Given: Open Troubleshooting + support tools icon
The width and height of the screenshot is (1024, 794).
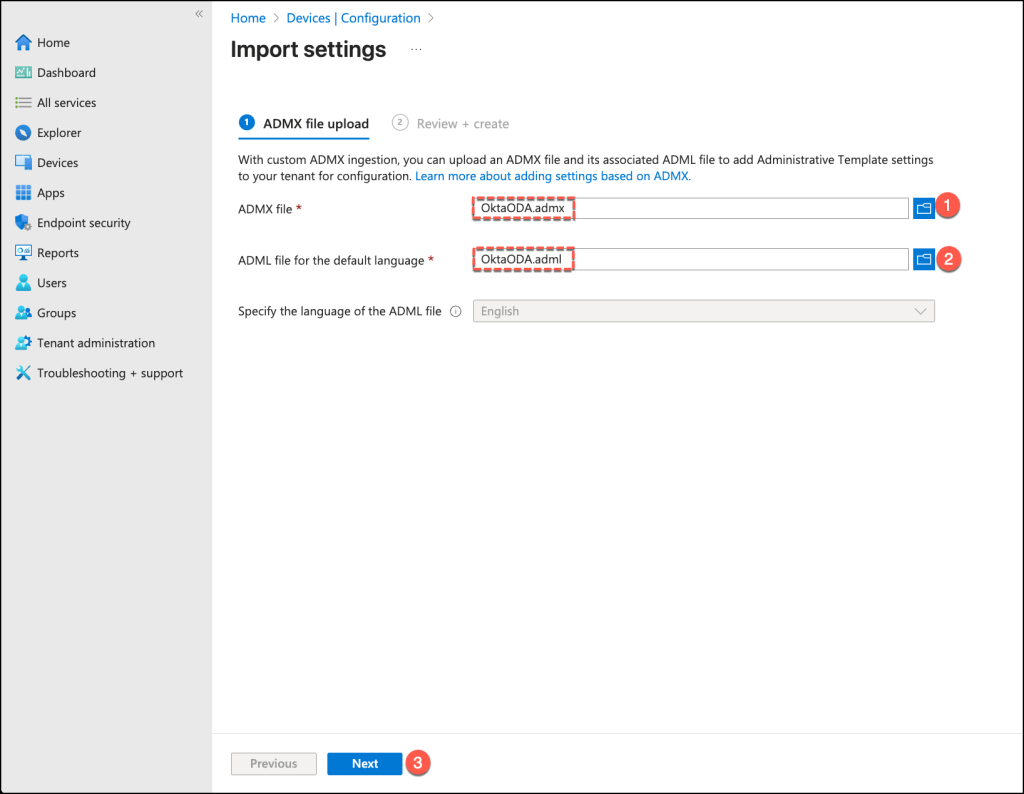Looking at the screenshot, I should tap(24, 373).
